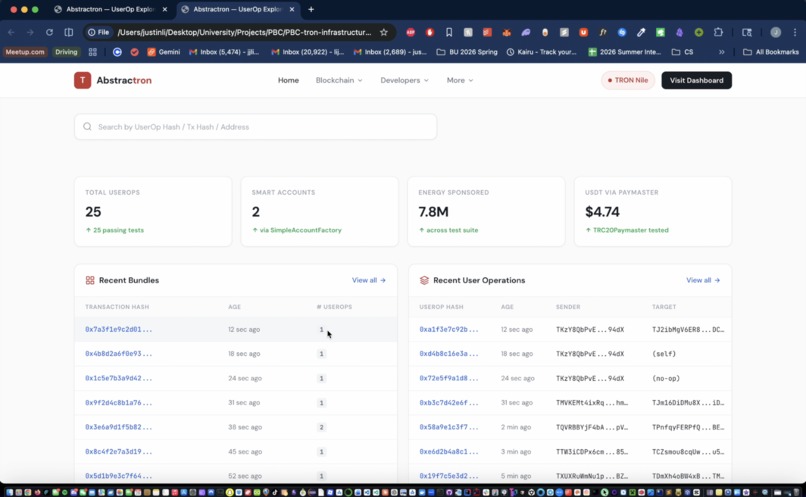This screenshot has height=497, width=806.
Task: Open the Chrome three-dot menu
Action: tap(795, 32)
